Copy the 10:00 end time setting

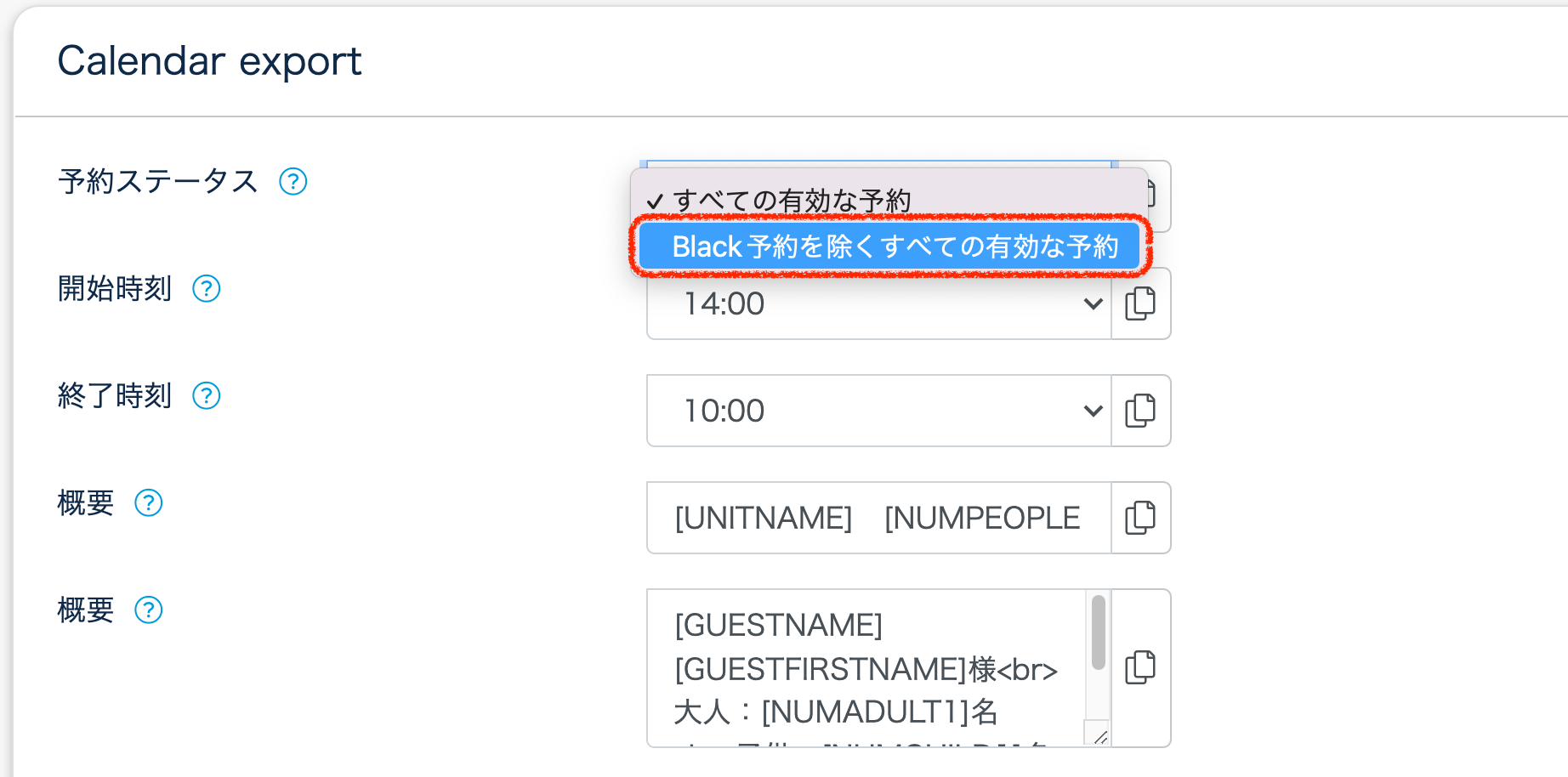(x=1140, y=411)
